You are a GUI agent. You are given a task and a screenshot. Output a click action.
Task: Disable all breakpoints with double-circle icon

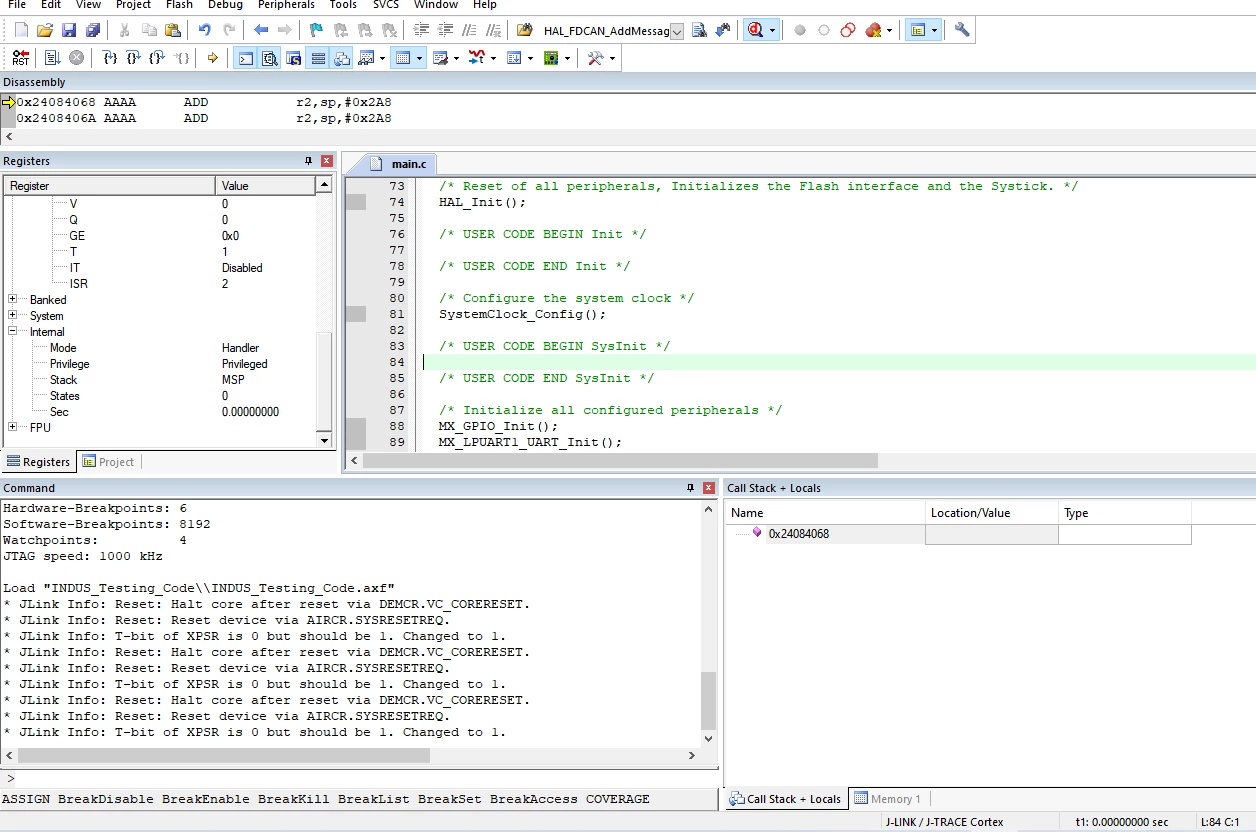[848, 30]
